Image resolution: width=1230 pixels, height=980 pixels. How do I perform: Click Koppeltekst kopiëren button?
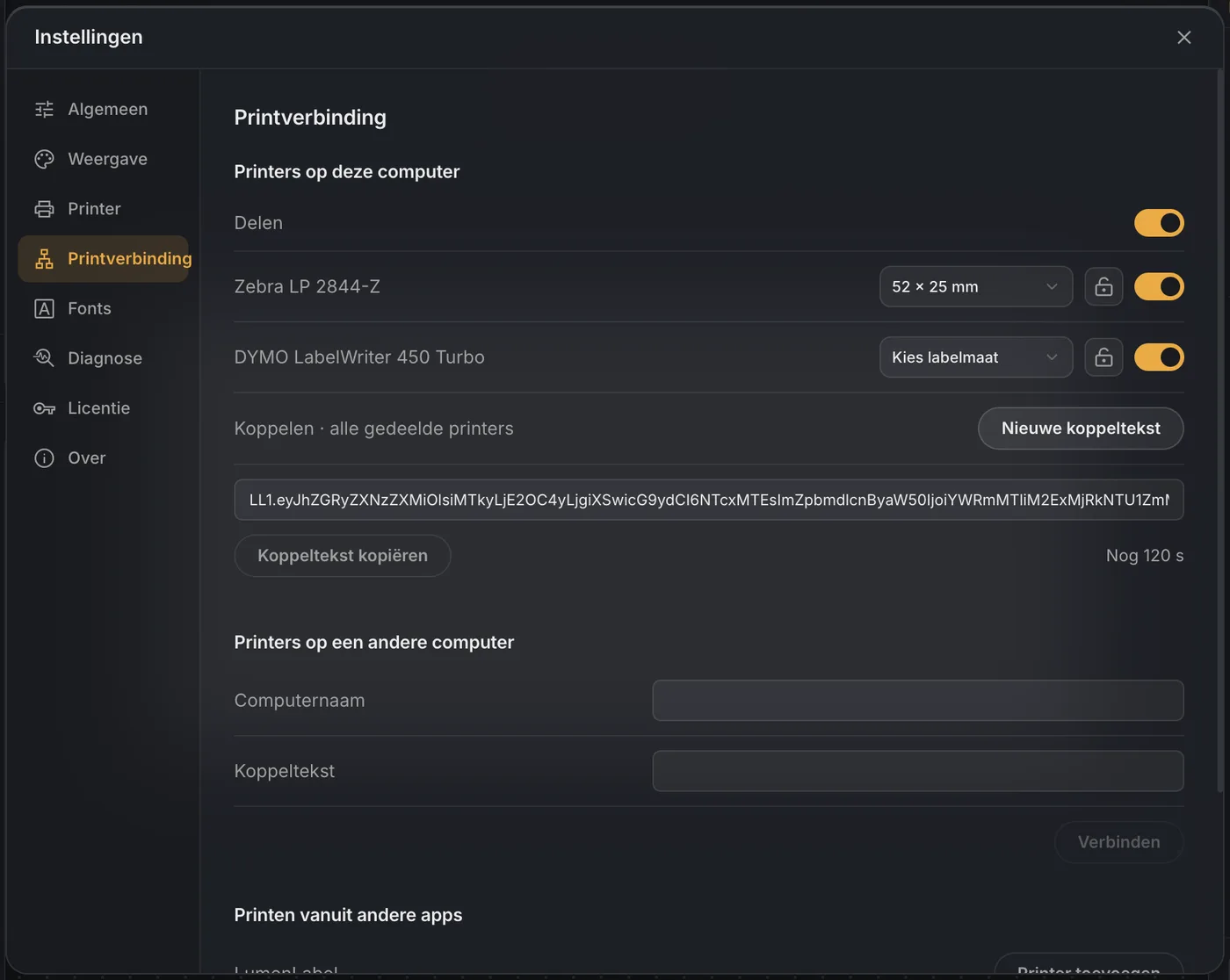[343, 556]
